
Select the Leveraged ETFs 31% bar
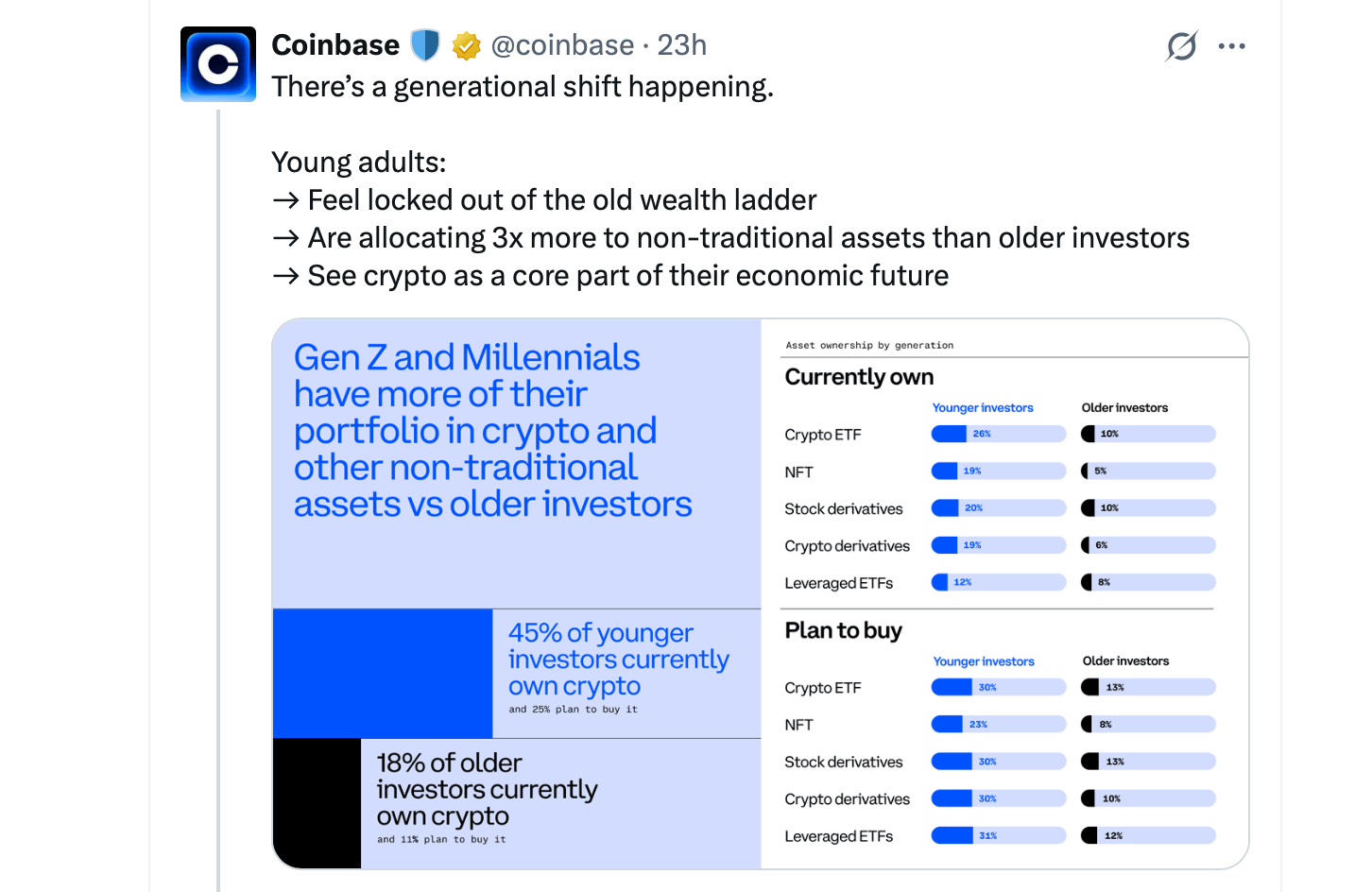(998, 835)
